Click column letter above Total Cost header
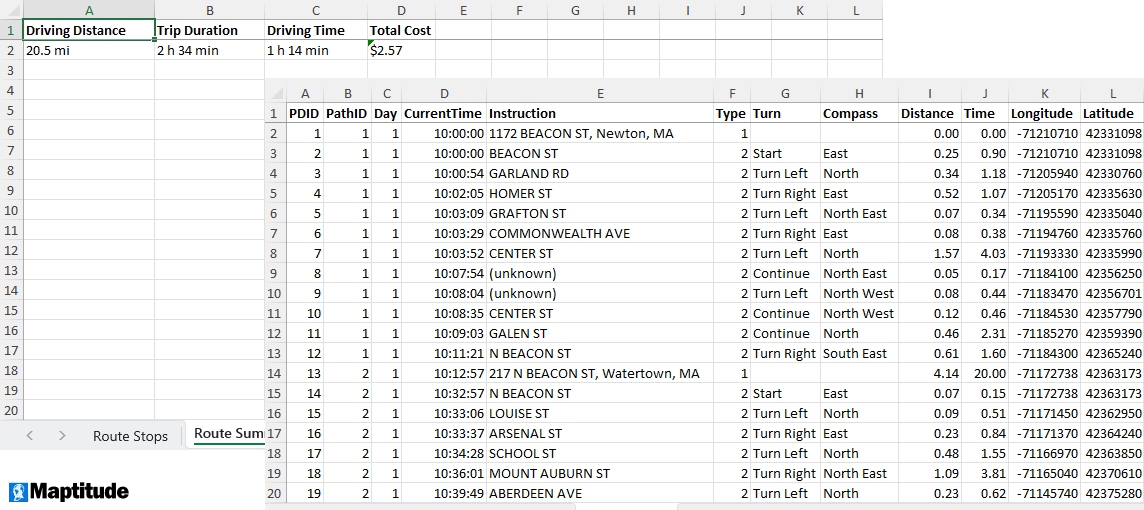1144x510 pixels. click(x=400, y=10)
